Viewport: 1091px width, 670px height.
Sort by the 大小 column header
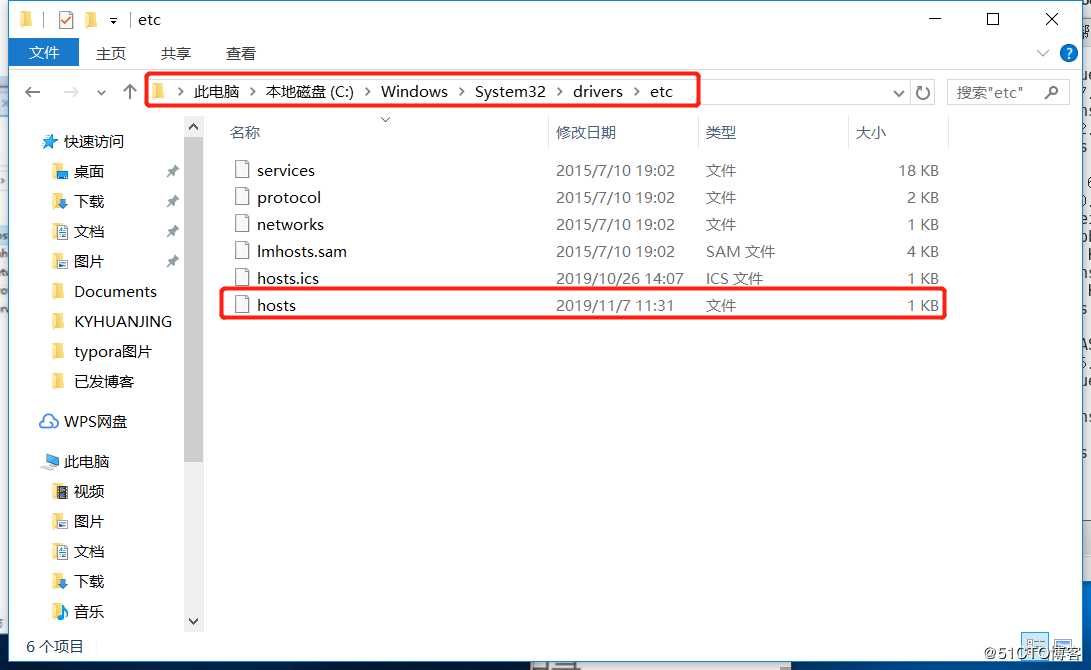[x=870, y=132]
